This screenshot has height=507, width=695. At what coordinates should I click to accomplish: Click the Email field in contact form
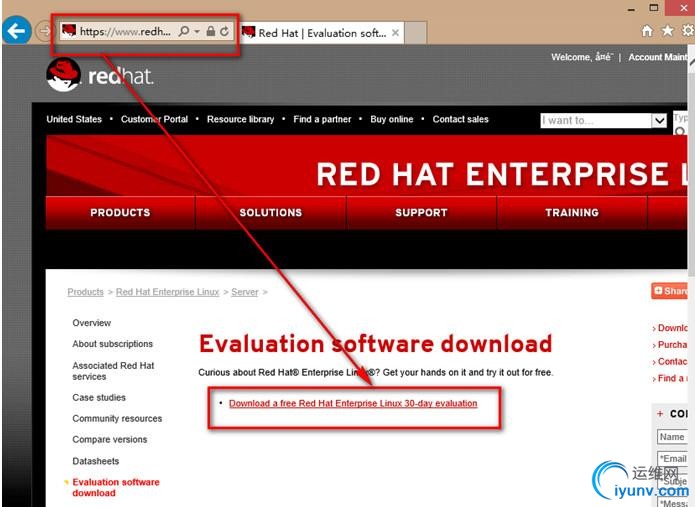click(672, 459)
